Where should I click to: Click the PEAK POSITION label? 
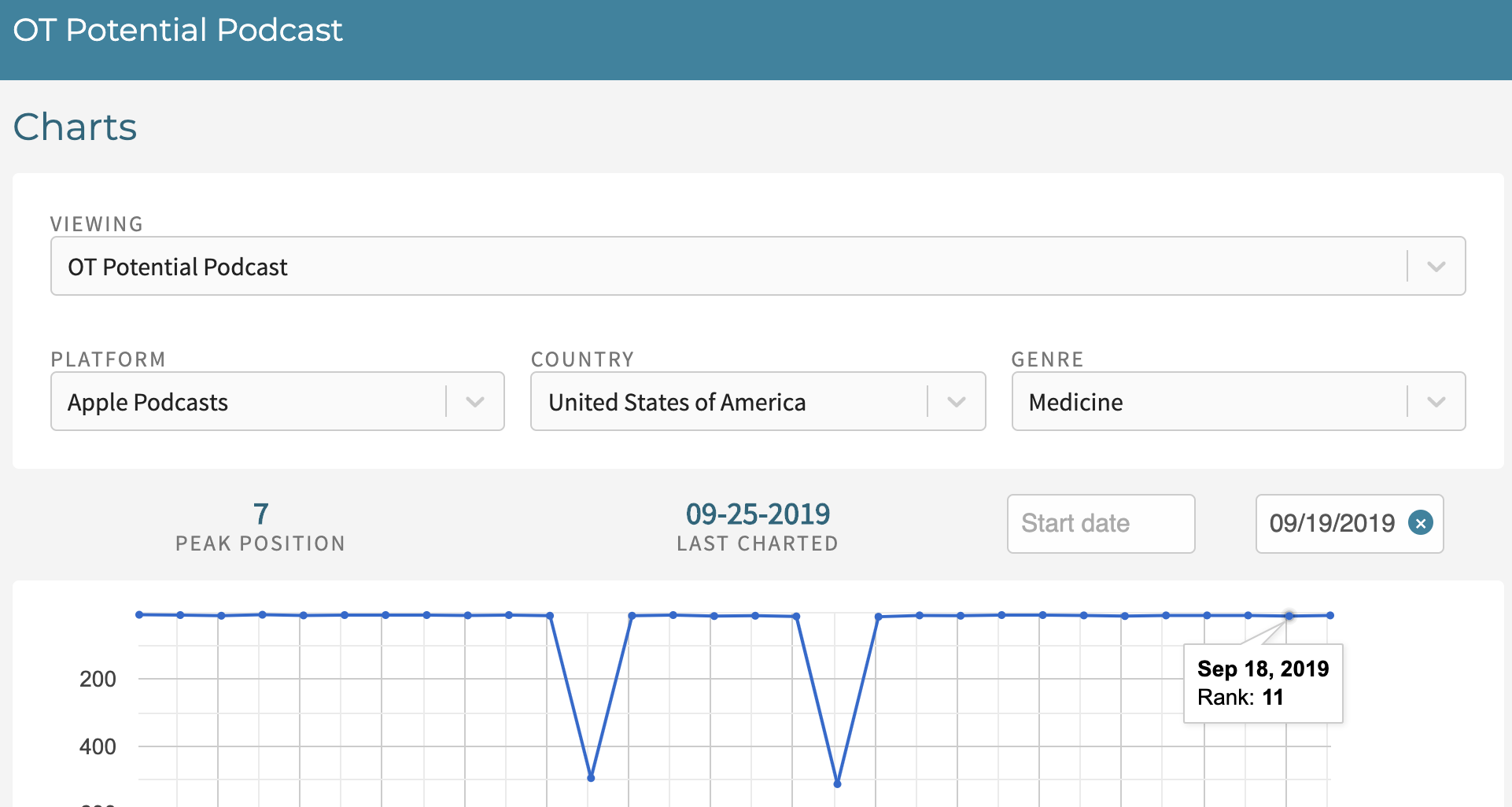pyautogui.click(x=260, y=544)
